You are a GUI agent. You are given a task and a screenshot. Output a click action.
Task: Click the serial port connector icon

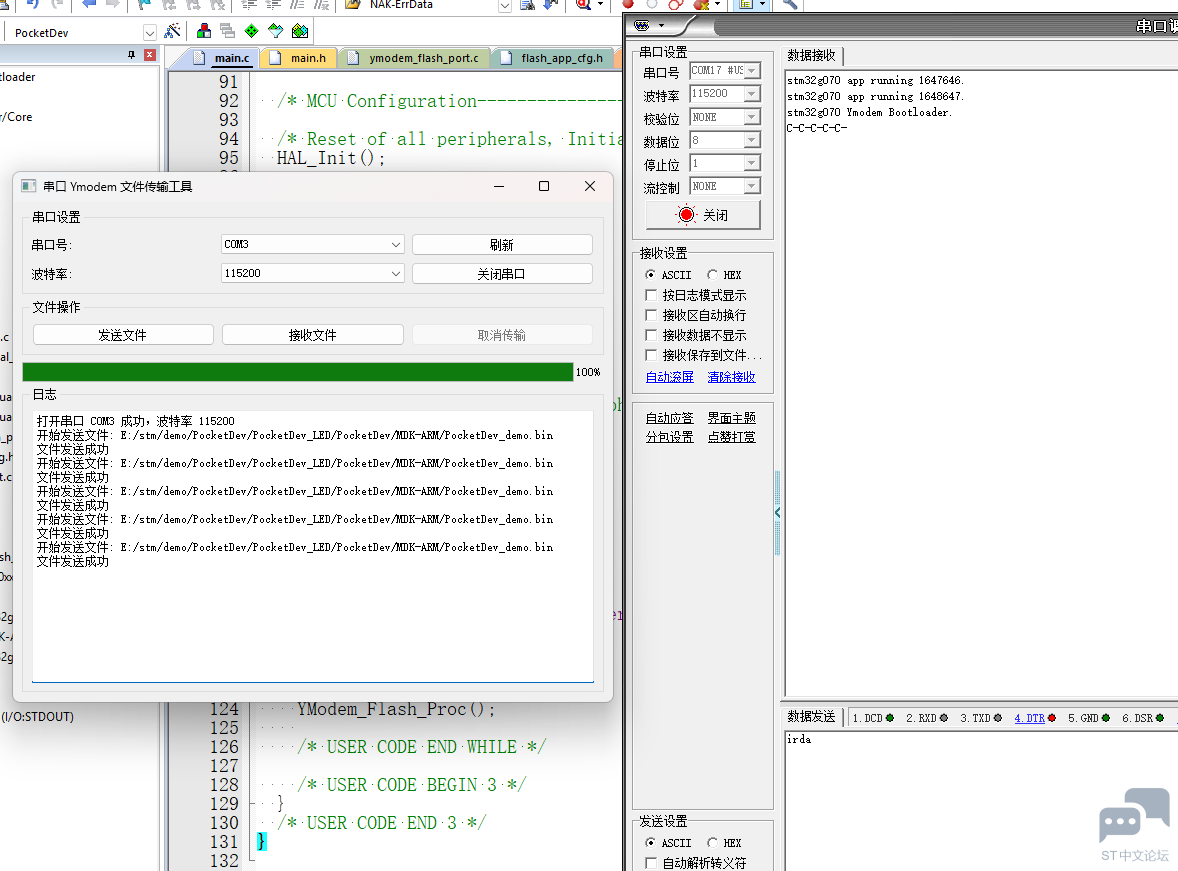click(x=642, y=26)
